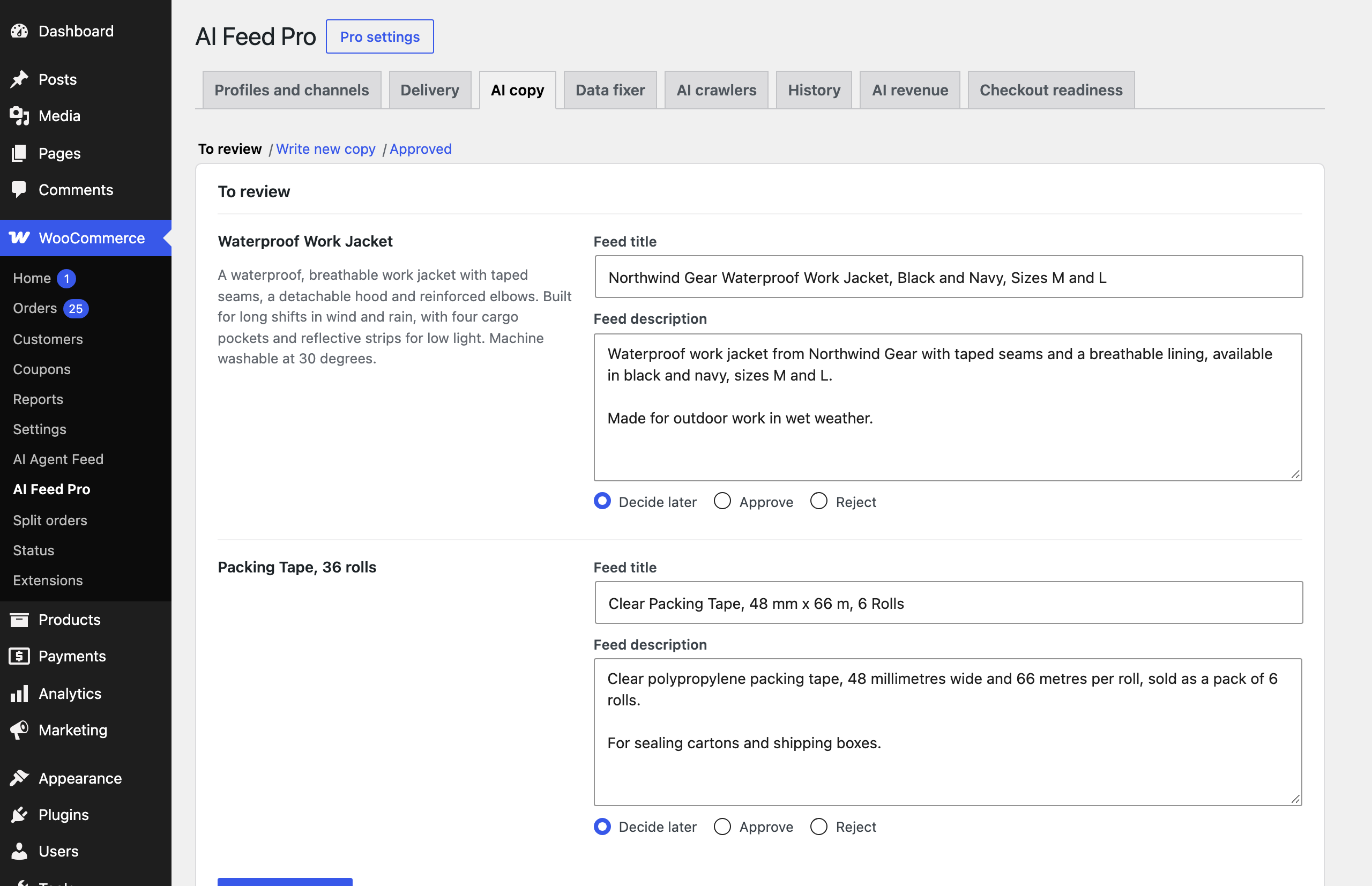Click the Packing Tape Feed description textarea
This screenshot has width=1372, height=886.
click(x=948, y=732)
